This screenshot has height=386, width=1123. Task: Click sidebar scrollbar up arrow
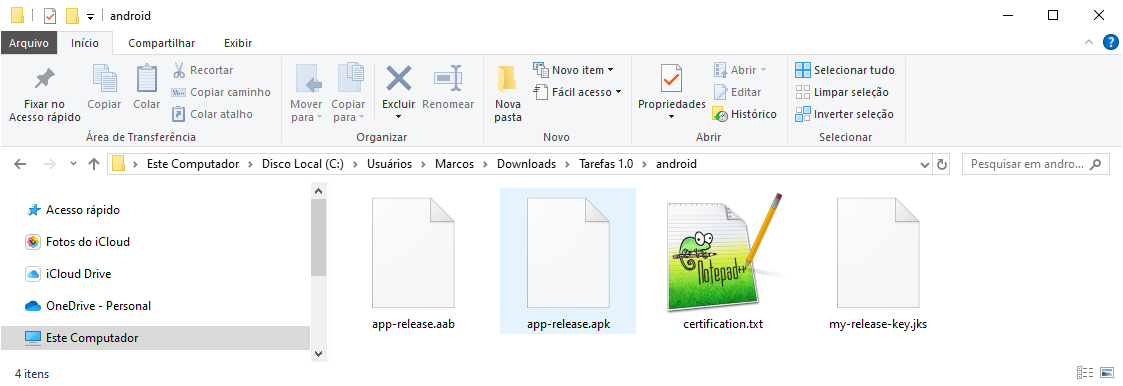point(319,190)
